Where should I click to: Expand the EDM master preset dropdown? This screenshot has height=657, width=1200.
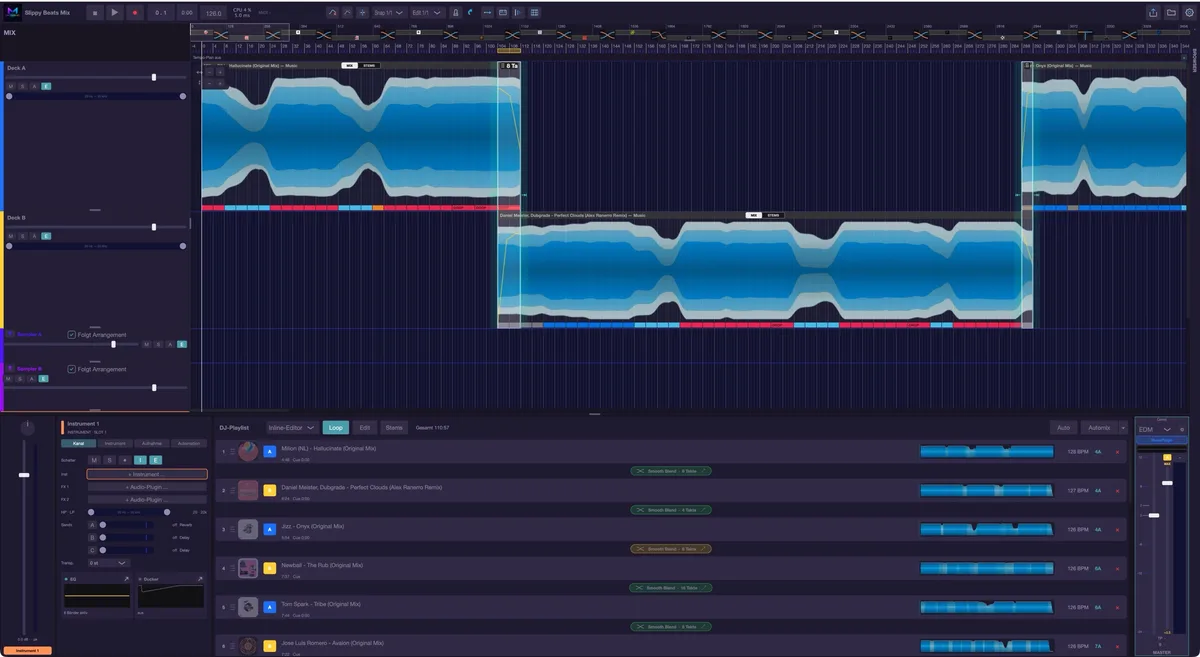1166,429
